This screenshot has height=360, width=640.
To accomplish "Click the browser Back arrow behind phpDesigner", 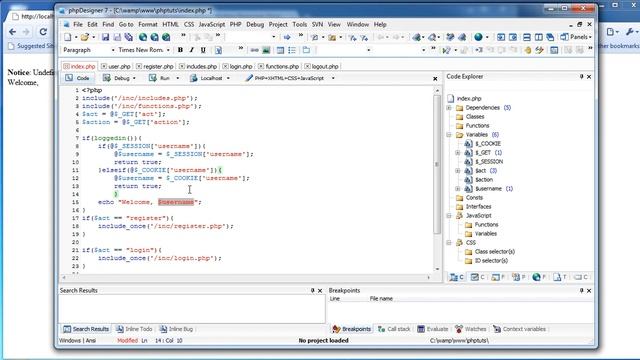I will [13, 32].
